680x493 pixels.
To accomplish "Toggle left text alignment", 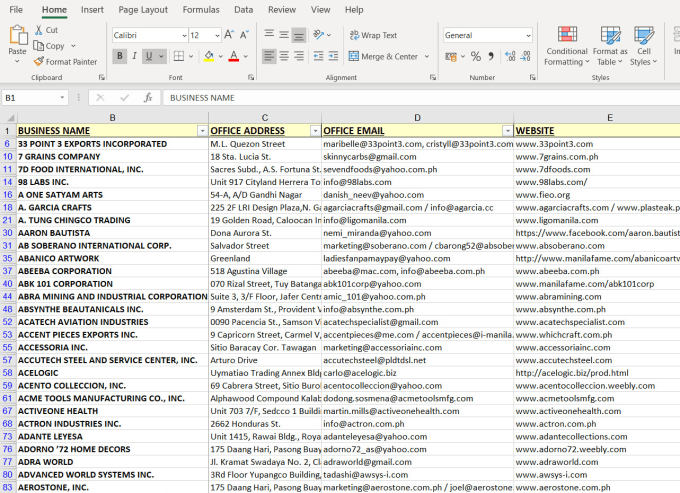I will 269,56.
